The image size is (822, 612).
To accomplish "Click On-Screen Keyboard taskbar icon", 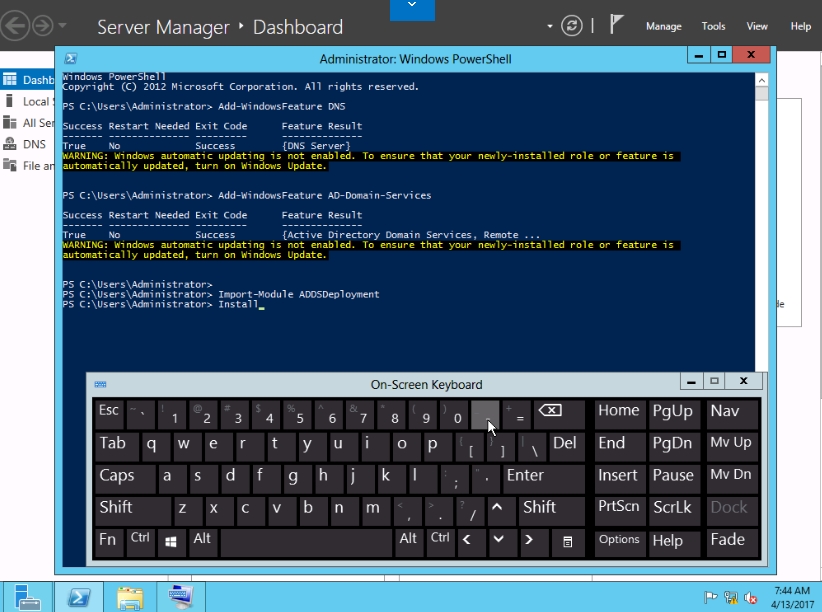I will click(x=181, y=597).
